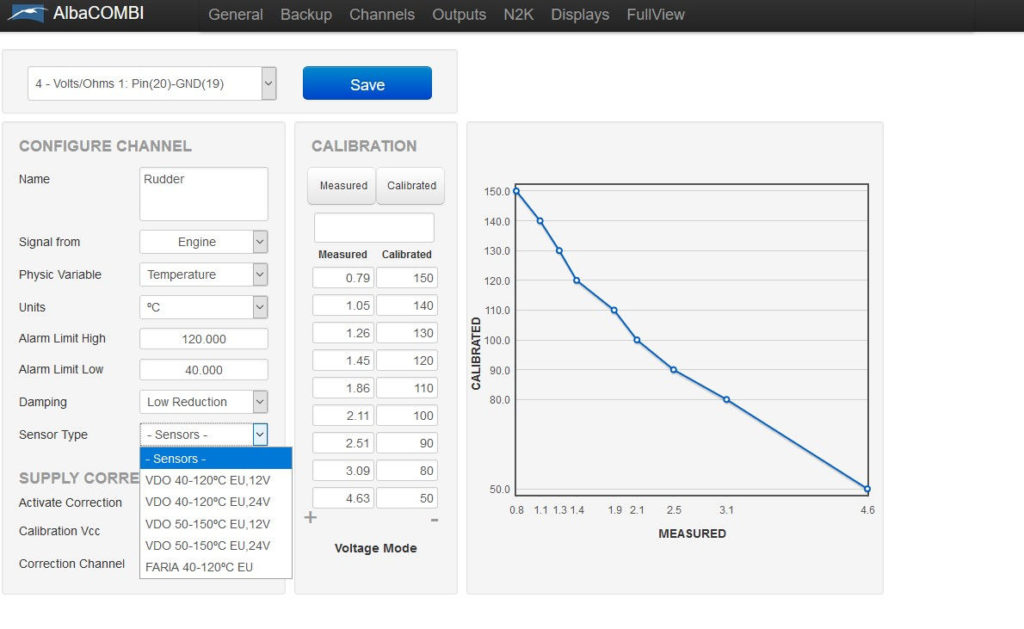Click the Activate Correction label
Screen dimensions: 1024x629
coord(71,502)
